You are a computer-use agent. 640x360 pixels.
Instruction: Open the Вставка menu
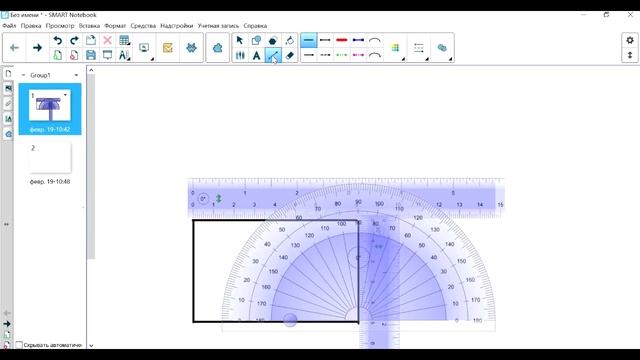coord(89,26)
